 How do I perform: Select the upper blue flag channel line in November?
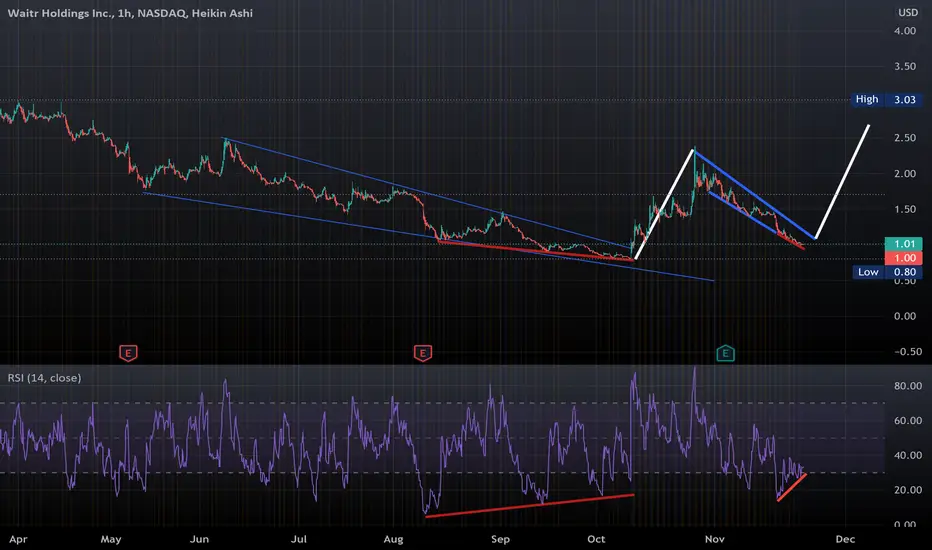click(x=755, y=196)
